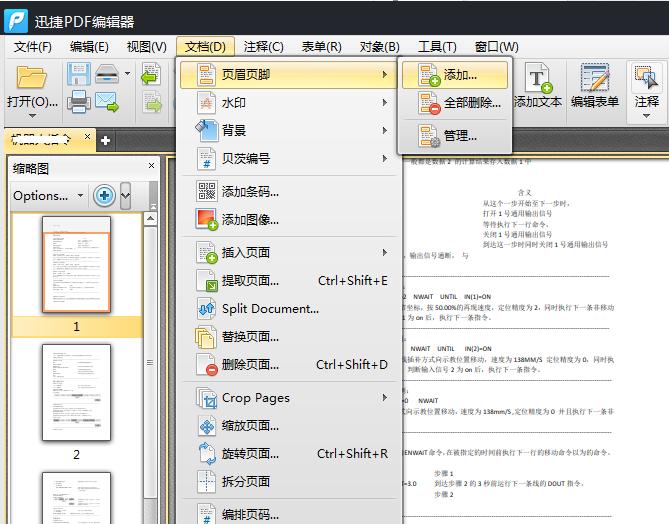Click the next page document icon
The height and width of the screenshot is (524, 669).
point(152,102)
